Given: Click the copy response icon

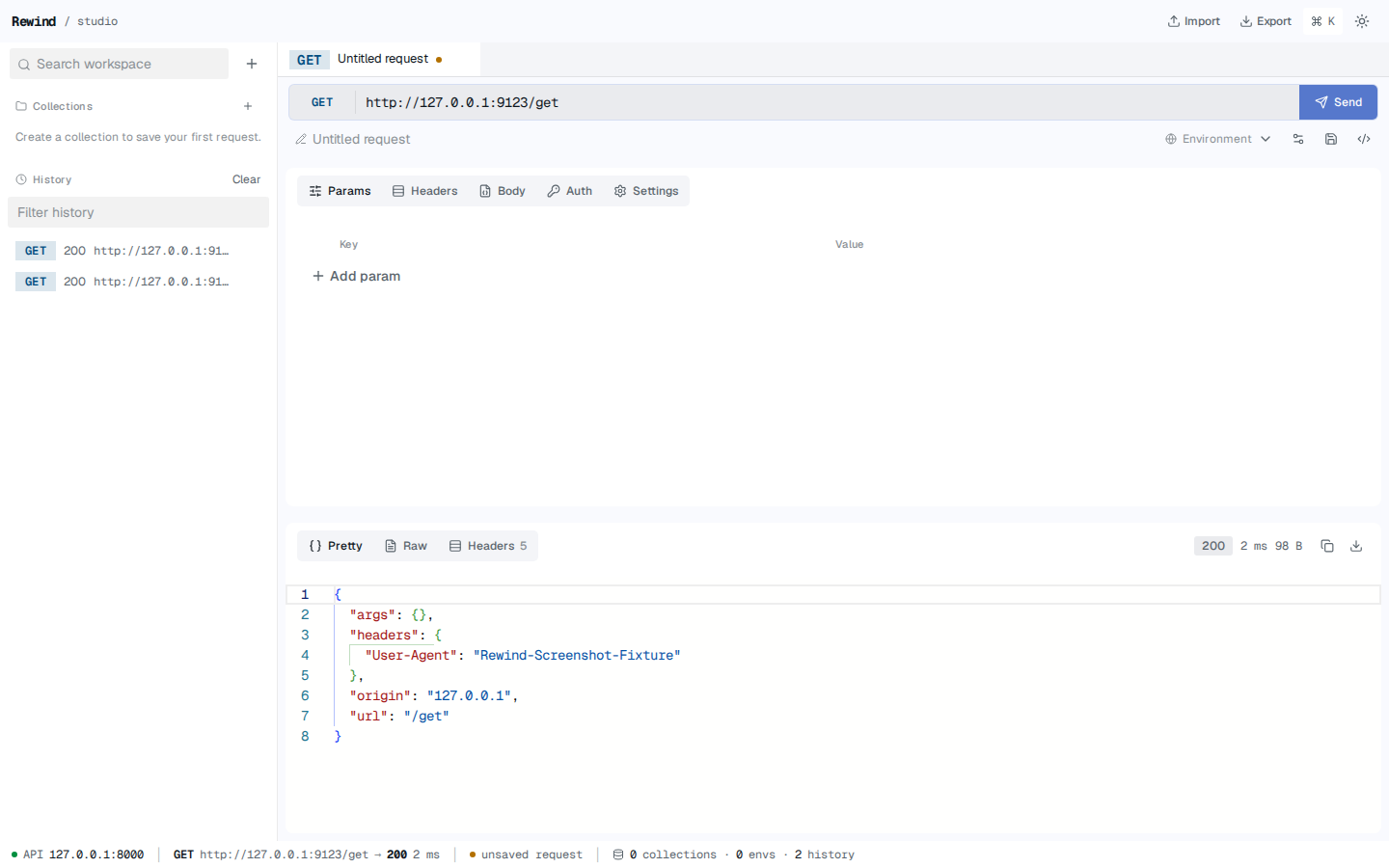Looking at the screenshot, I should (1327, 546).
